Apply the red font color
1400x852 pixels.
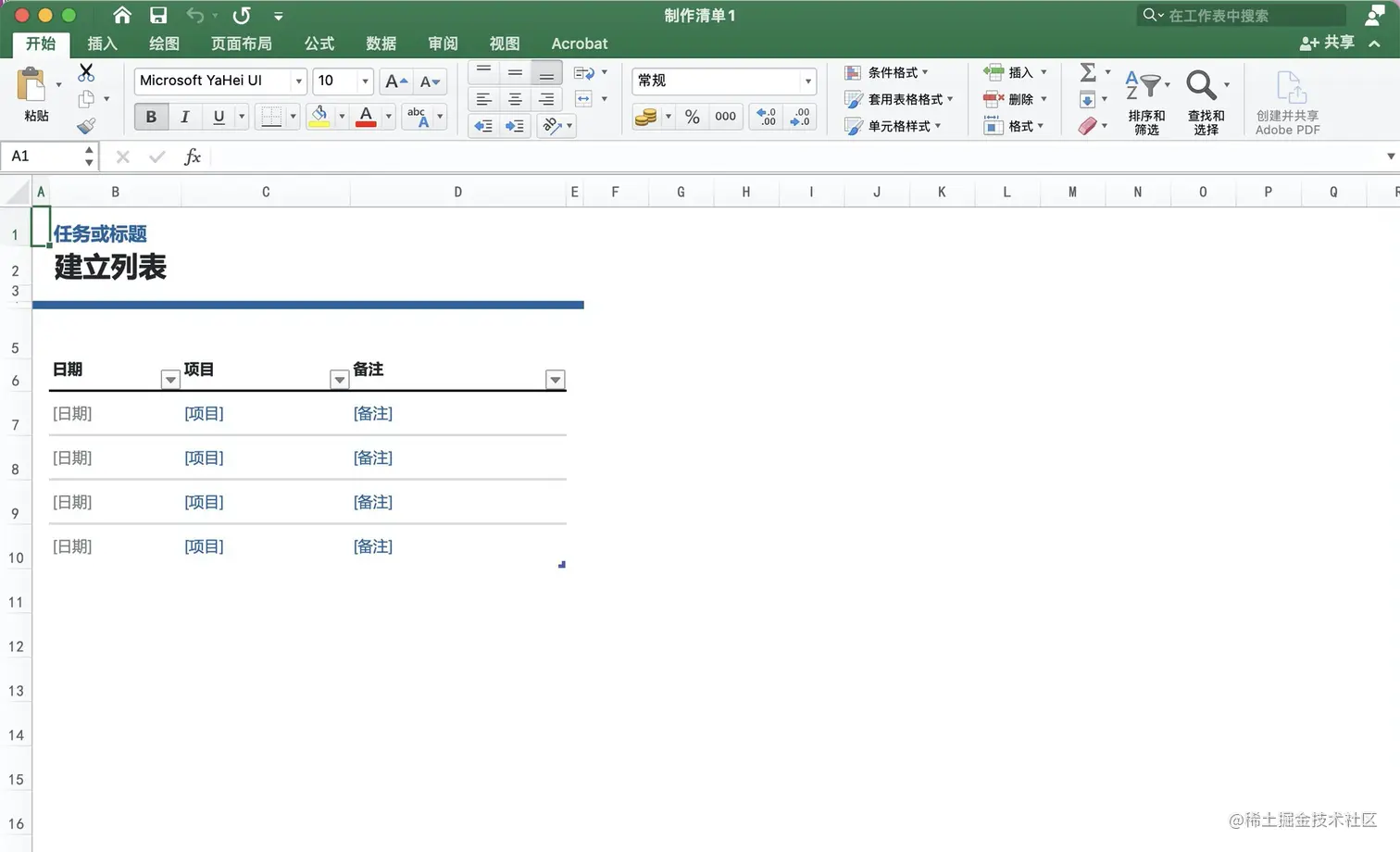(366, 117)
